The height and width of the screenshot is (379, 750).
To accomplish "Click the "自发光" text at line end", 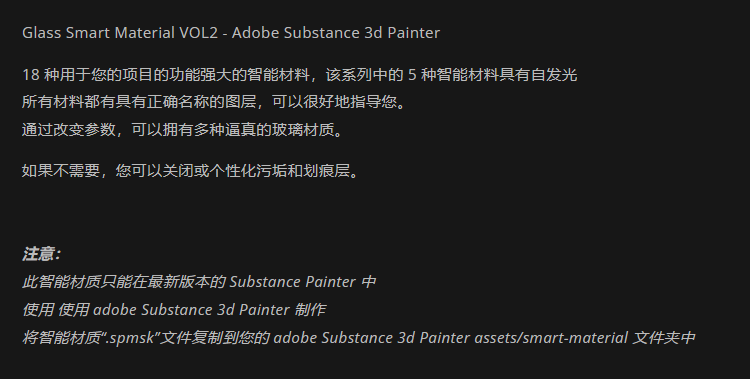I will coord(554,75).
